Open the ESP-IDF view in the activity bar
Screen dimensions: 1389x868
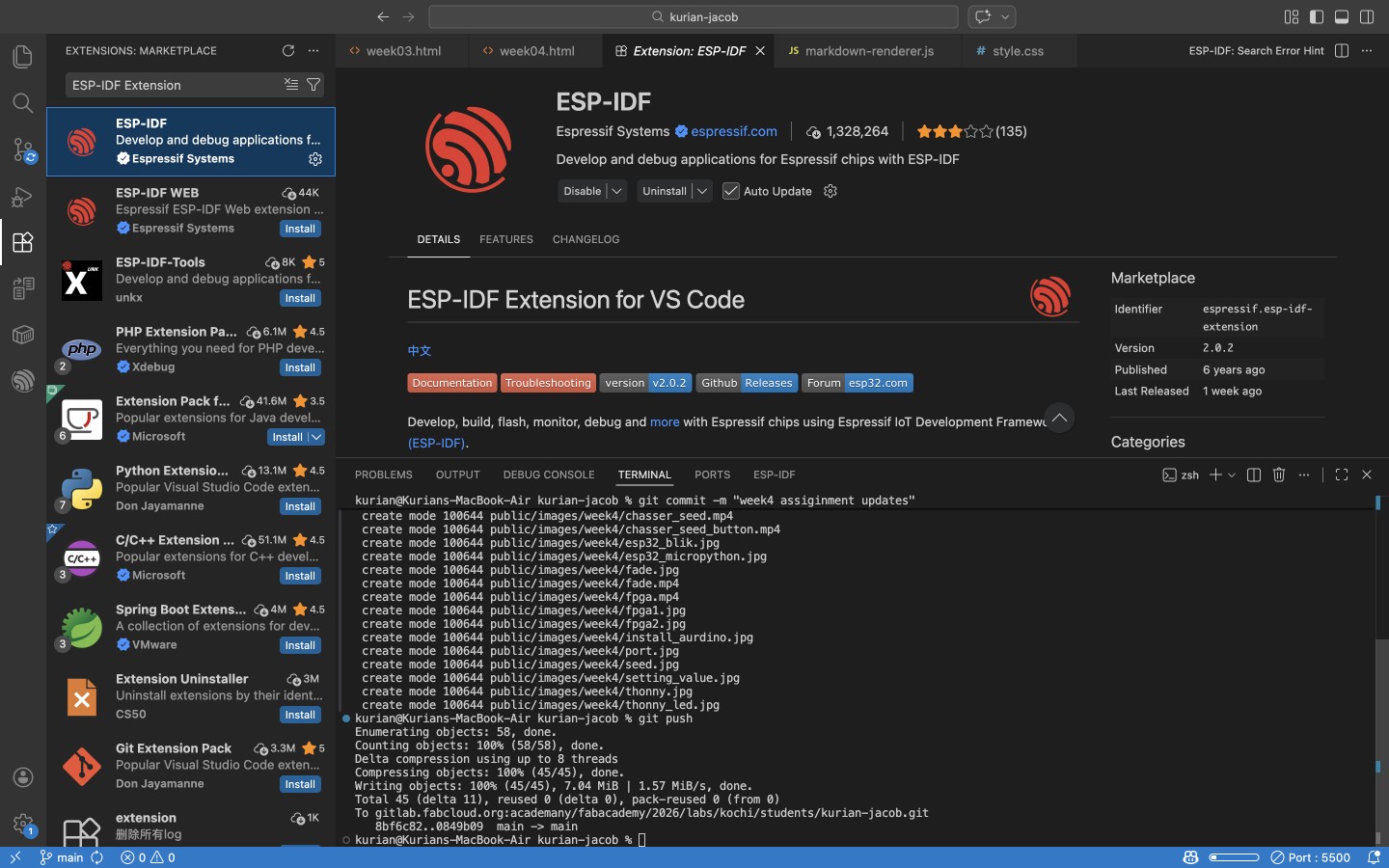23,381
